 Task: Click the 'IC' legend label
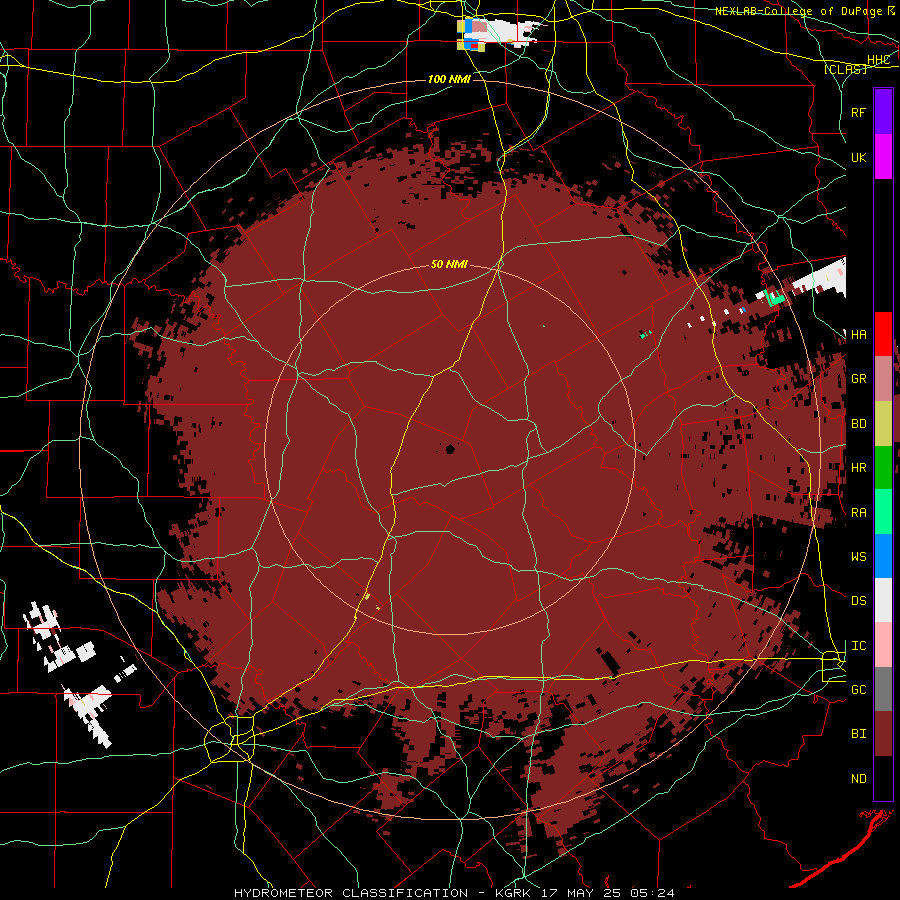(858, 646)
